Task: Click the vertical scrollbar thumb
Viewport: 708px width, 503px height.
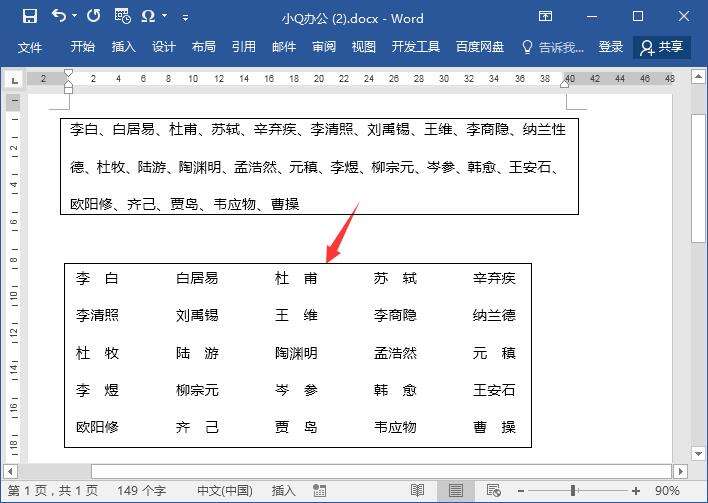Action: 699,178
